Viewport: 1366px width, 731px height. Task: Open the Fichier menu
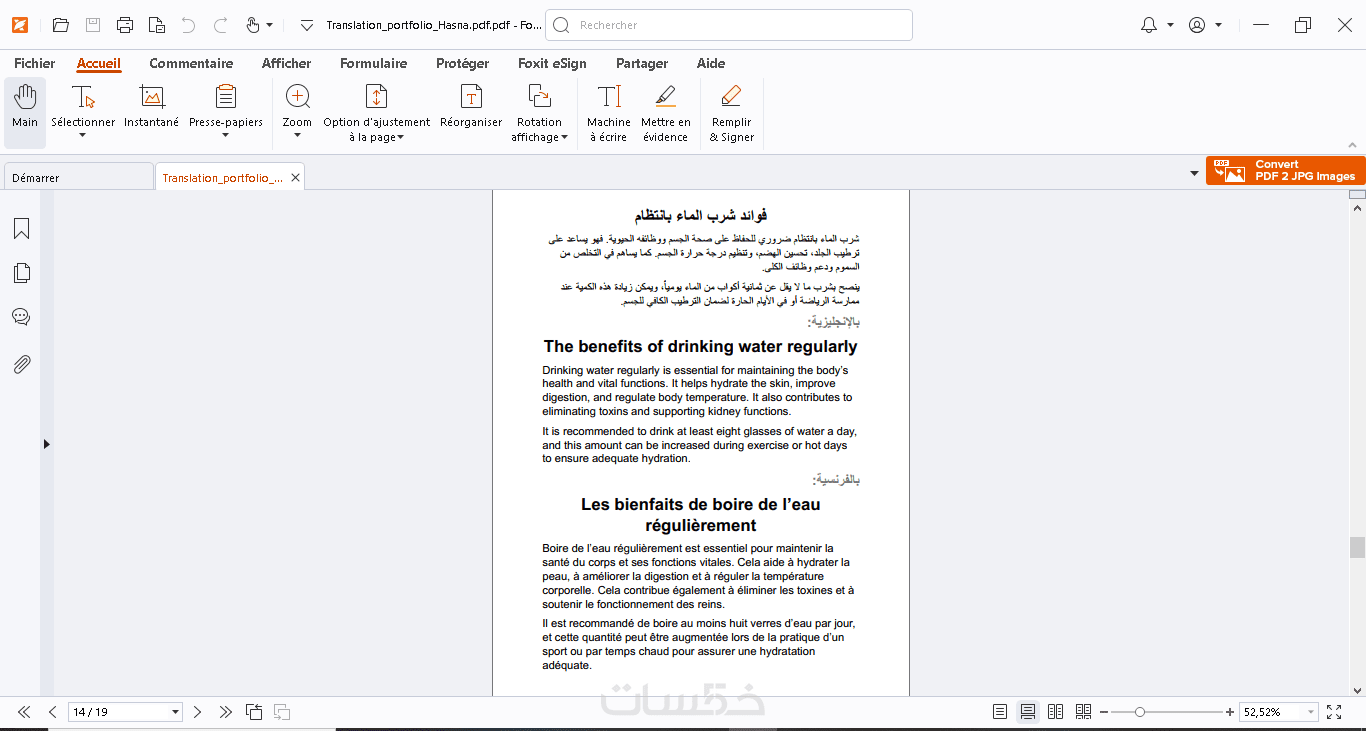35,63
